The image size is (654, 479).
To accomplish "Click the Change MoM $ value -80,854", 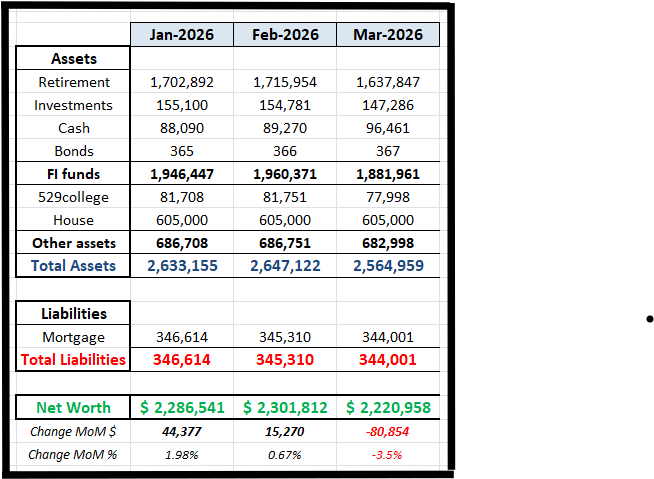I will [x=388, y=432].
